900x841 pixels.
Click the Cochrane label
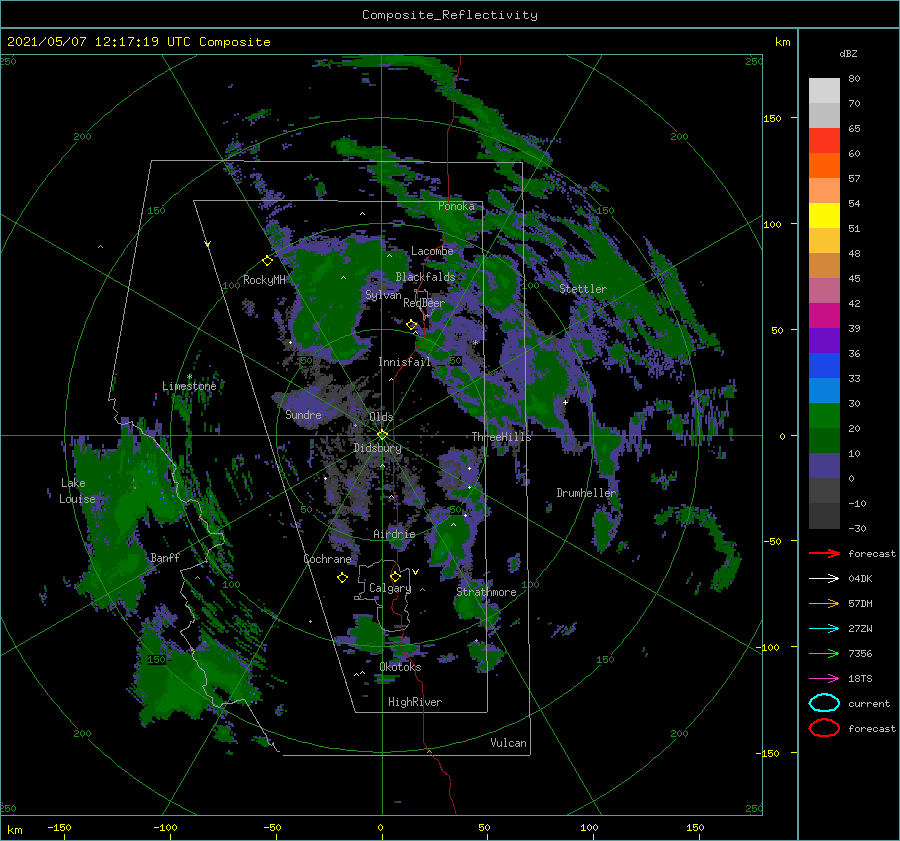pyautogui.click(x=327, y=559)
